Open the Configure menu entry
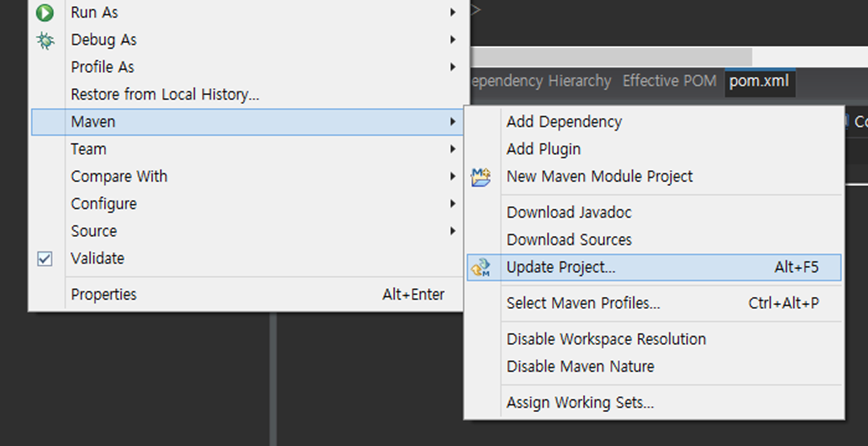Viewport: 868px width, 446px height. (x=247, y=204)
